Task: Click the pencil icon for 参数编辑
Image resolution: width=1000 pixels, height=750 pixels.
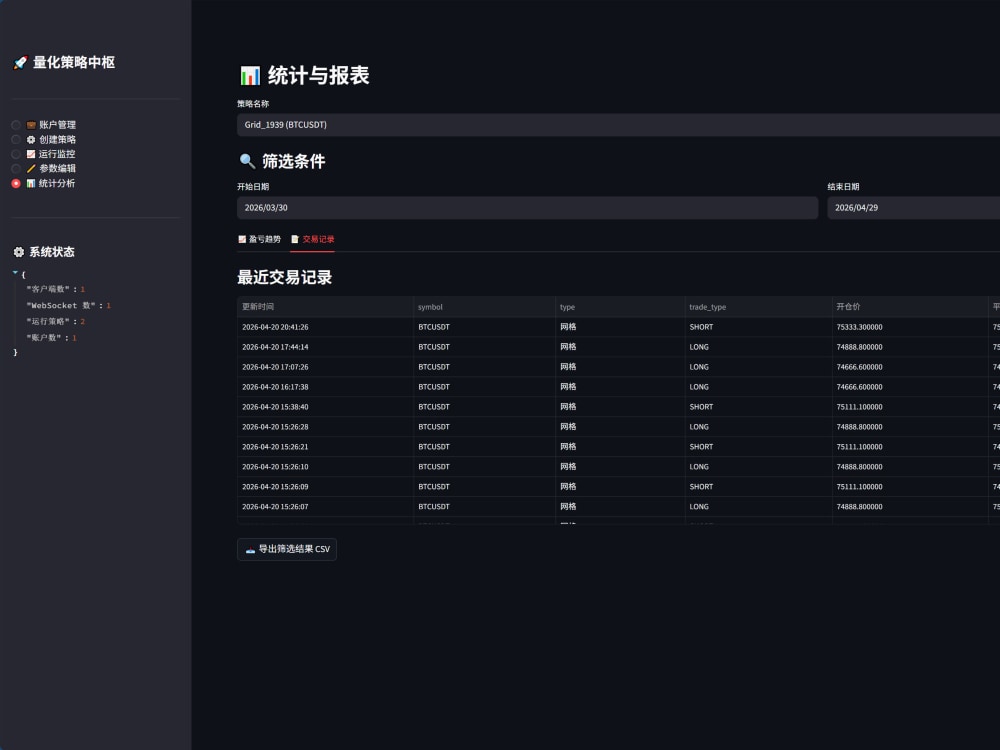Action: click(31, 168)
